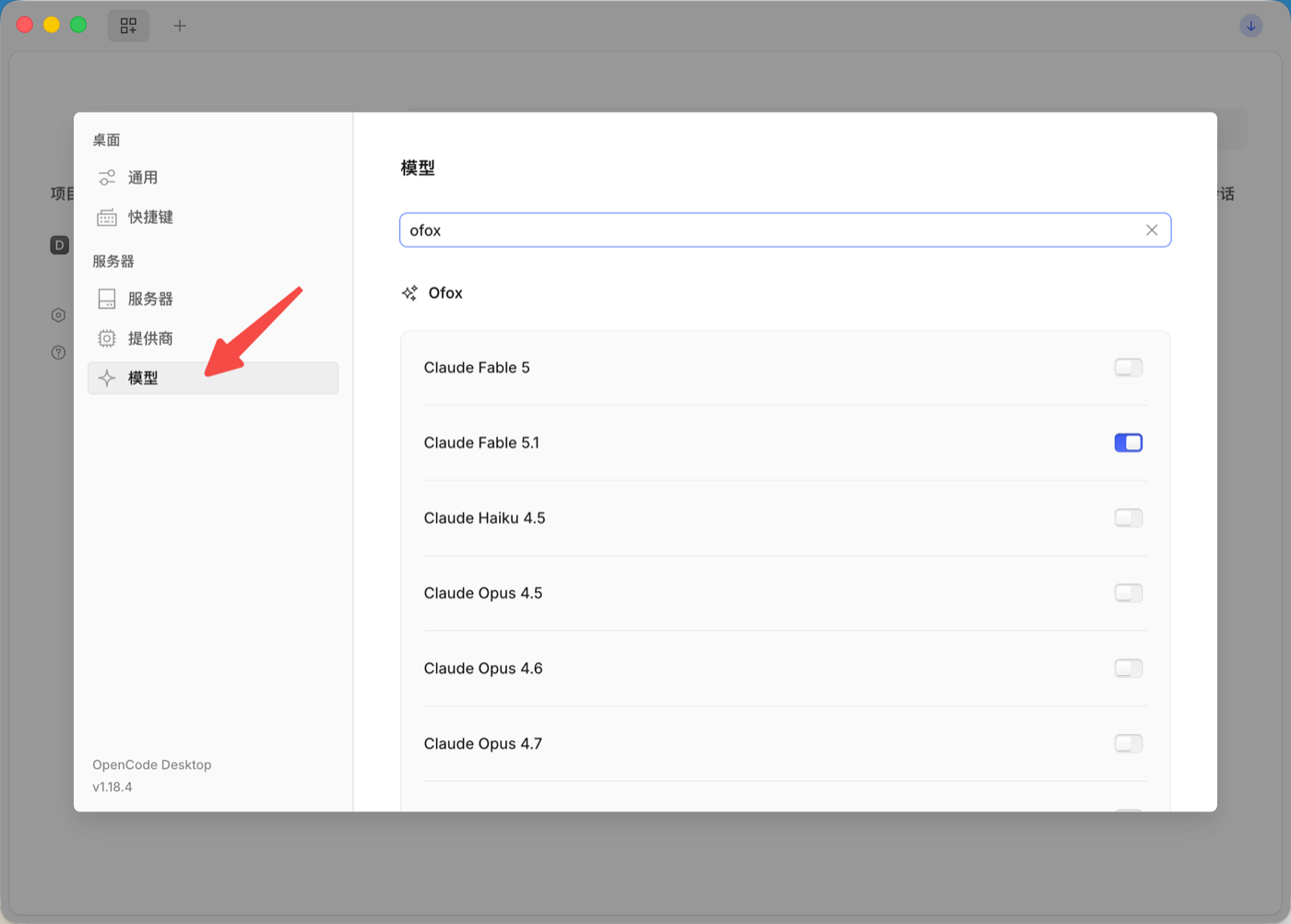Toggle on Claude Haiku 4.5
Viewport: 1291px width, 924px height.
(x=1129, y=518)
